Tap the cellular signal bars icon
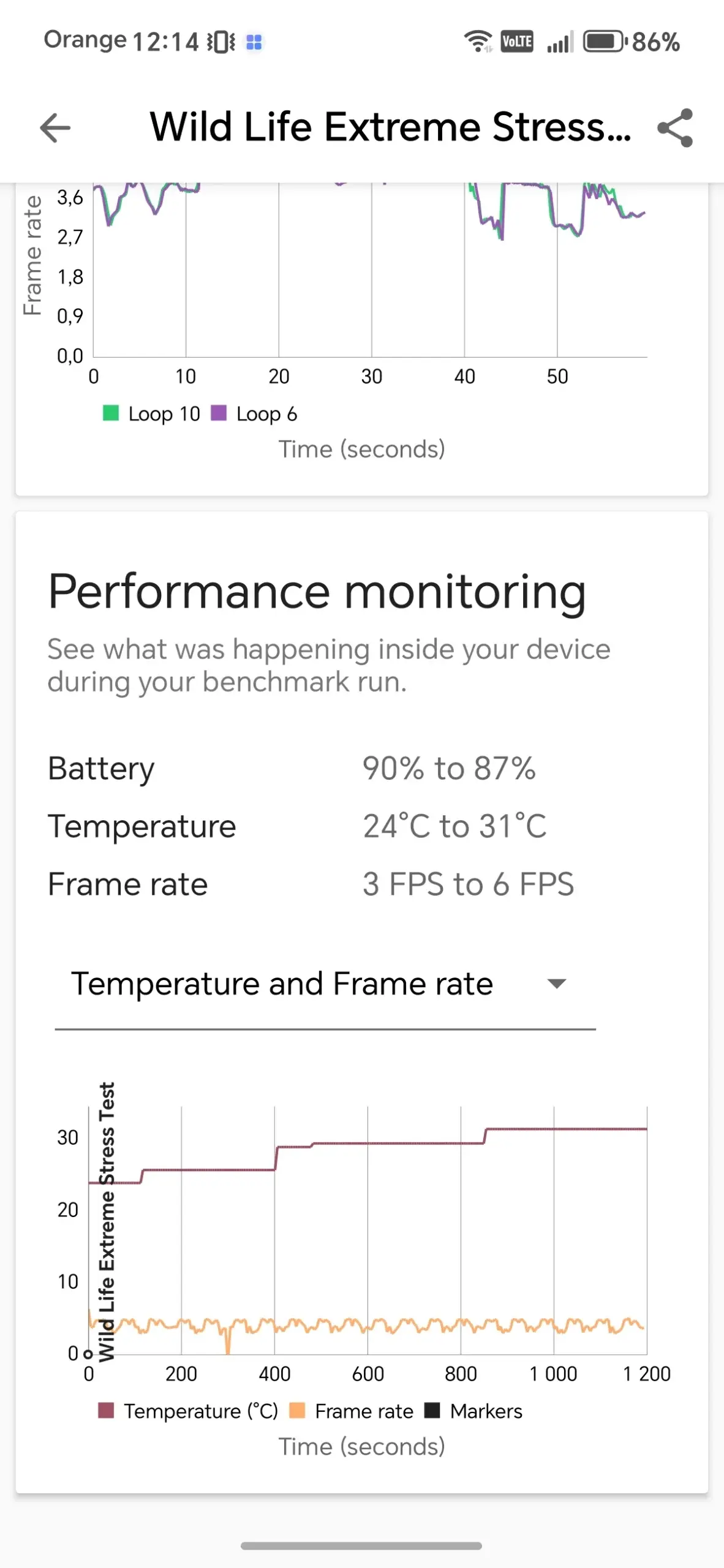The width and height of the screenshot is (724, 1568). (x=560, y=42)
